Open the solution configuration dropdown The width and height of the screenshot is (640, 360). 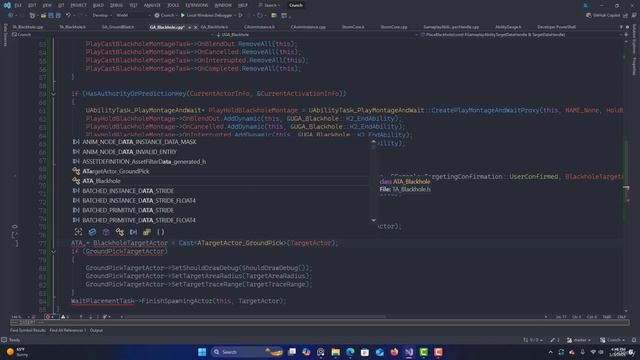102,16
